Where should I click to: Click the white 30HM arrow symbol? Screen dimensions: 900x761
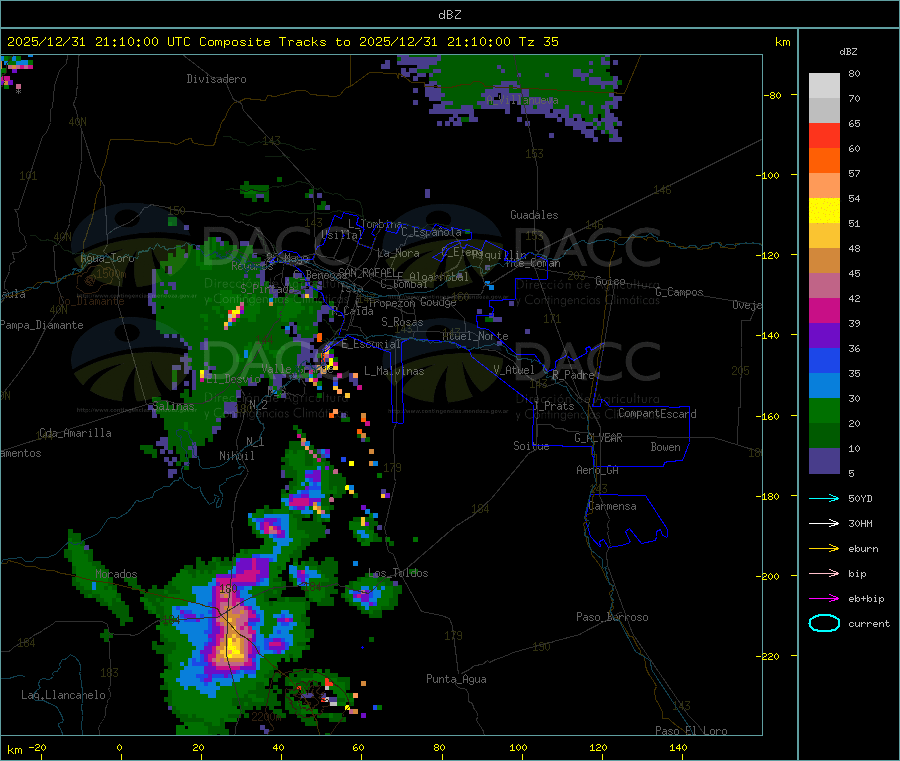(x=824, y=523)
